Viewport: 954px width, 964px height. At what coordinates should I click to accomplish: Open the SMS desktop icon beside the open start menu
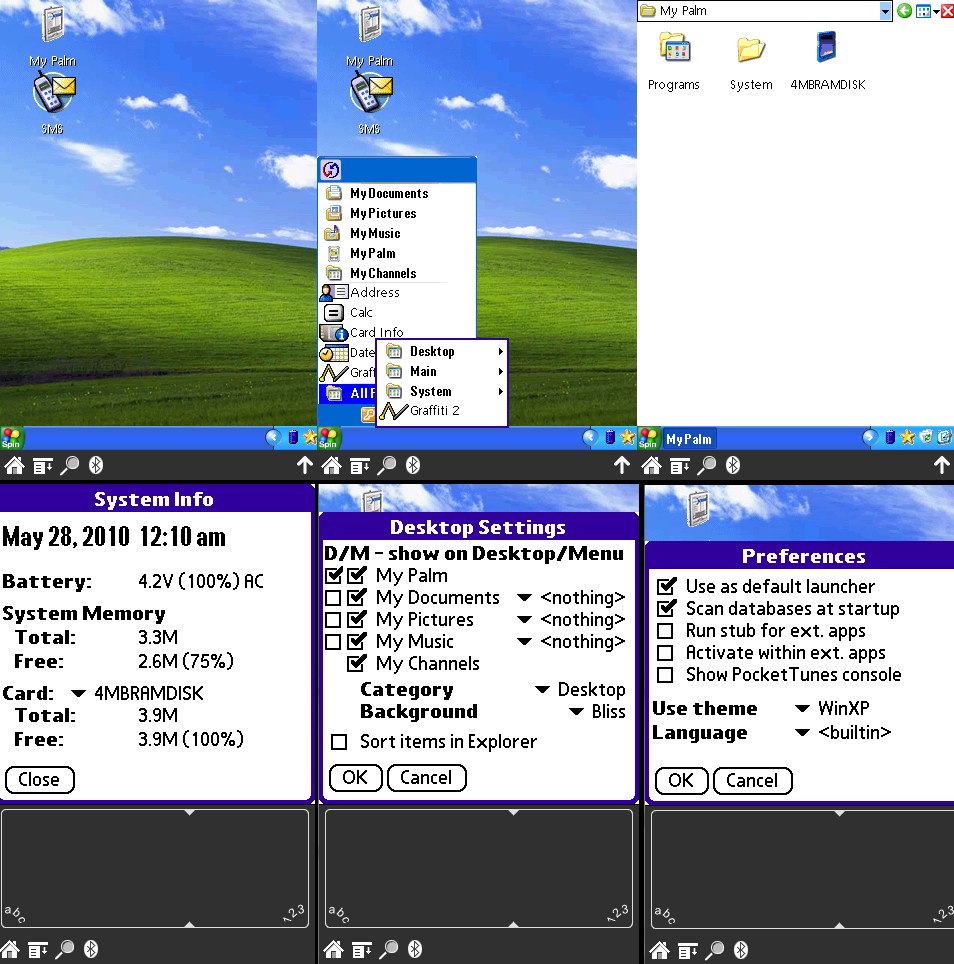(x=370, y=103)
